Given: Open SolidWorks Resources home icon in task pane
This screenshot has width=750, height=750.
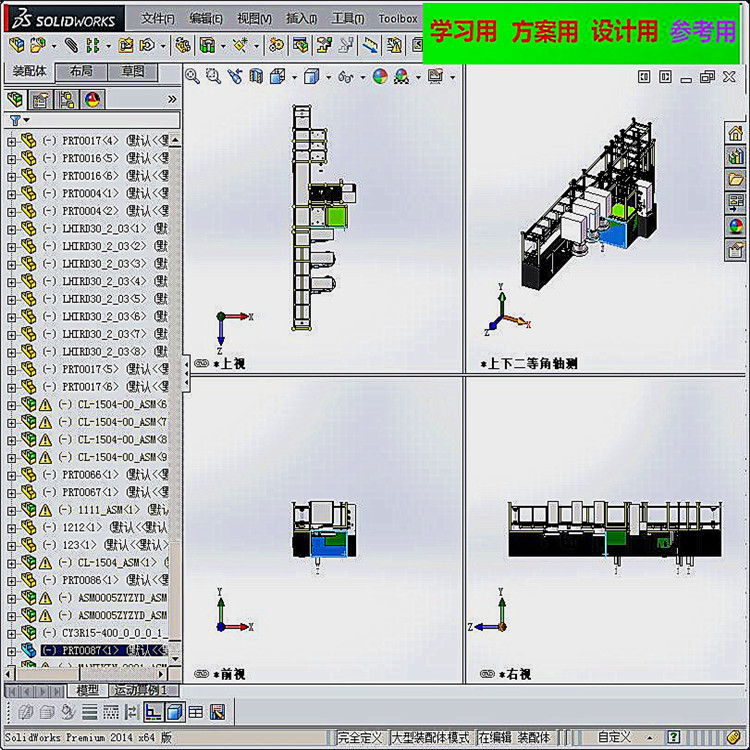Looking at the screenshot, I should 736,132.
